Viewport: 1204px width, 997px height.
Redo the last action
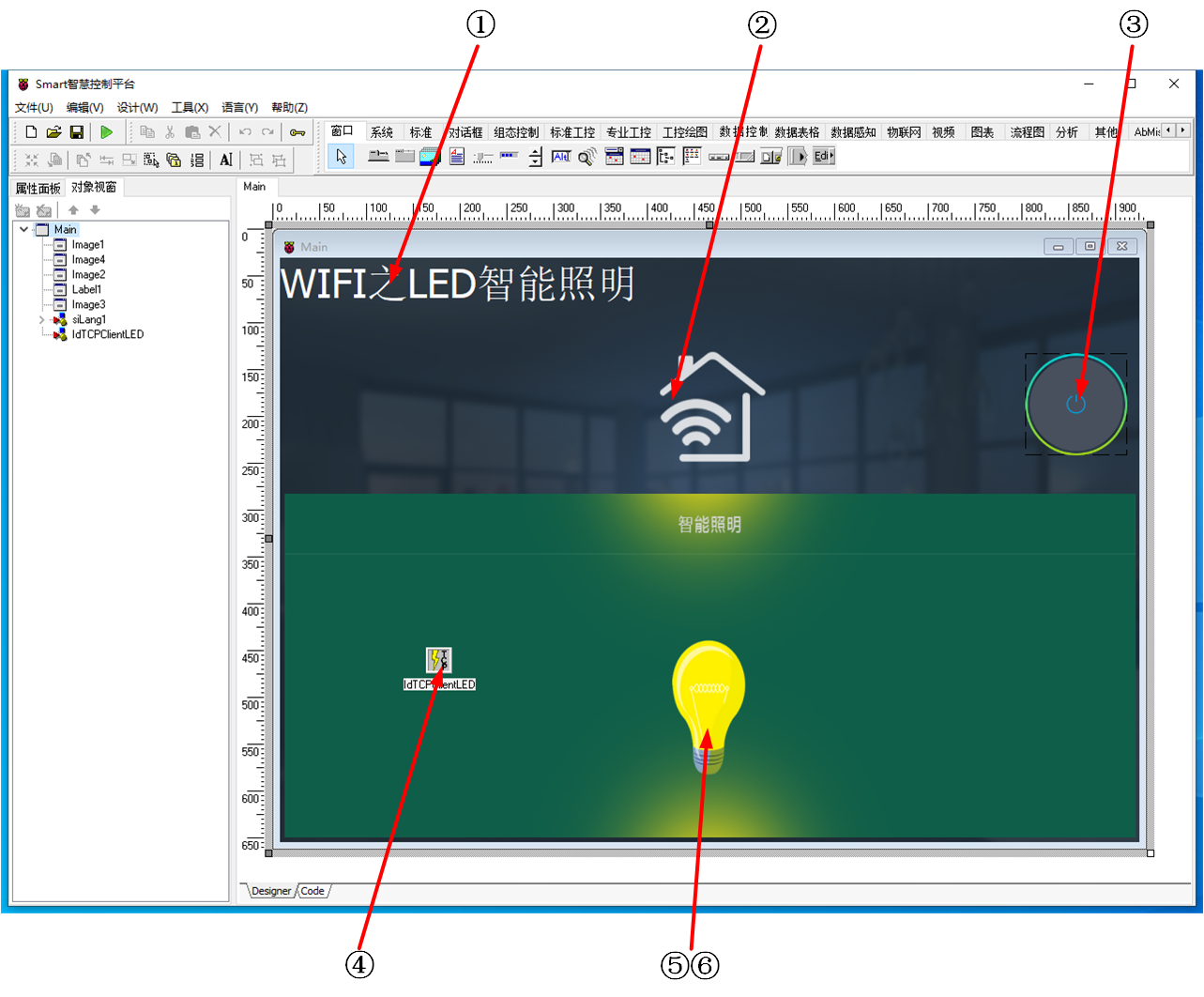click(x=268, y=132)
